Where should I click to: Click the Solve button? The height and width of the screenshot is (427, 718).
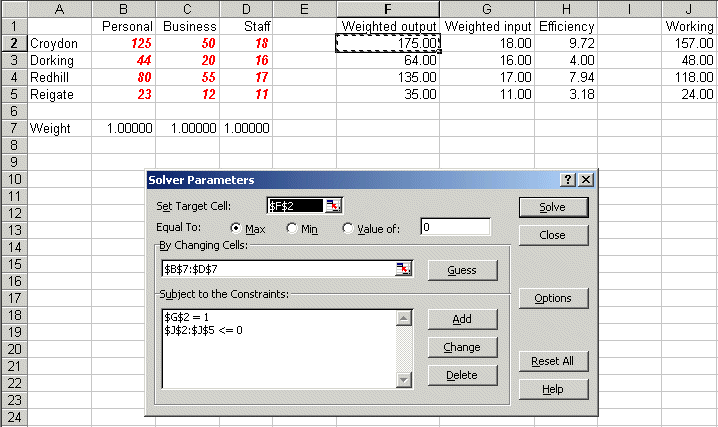(552, 206)
